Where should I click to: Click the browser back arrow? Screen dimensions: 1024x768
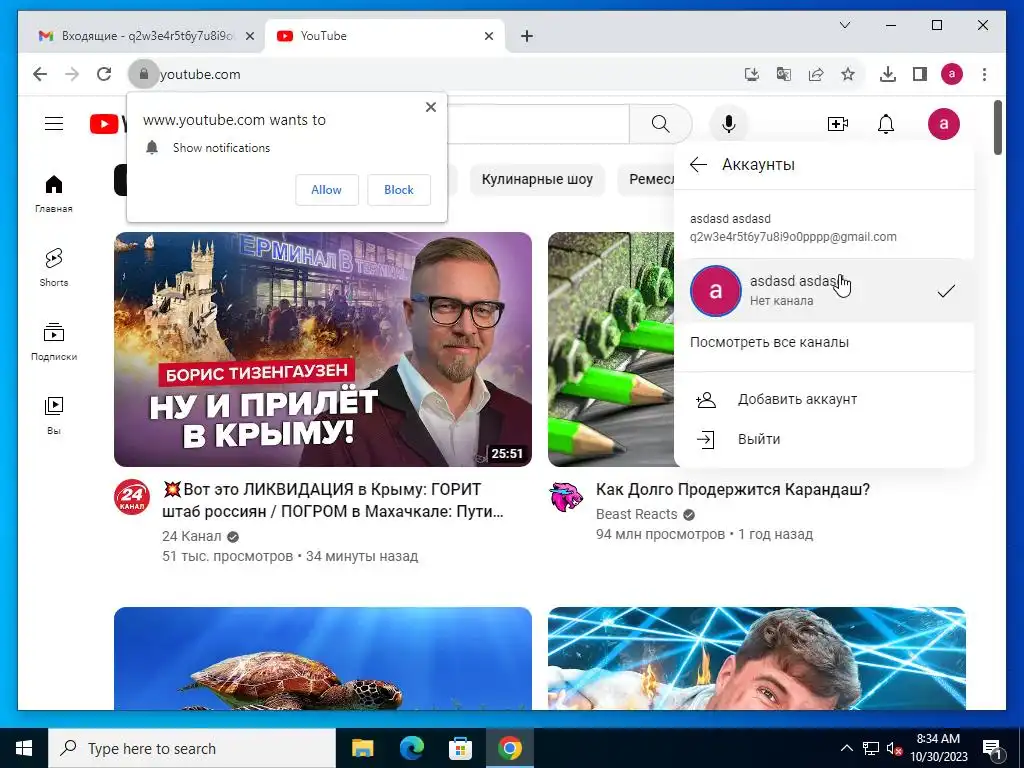click(x=40, y=74)
